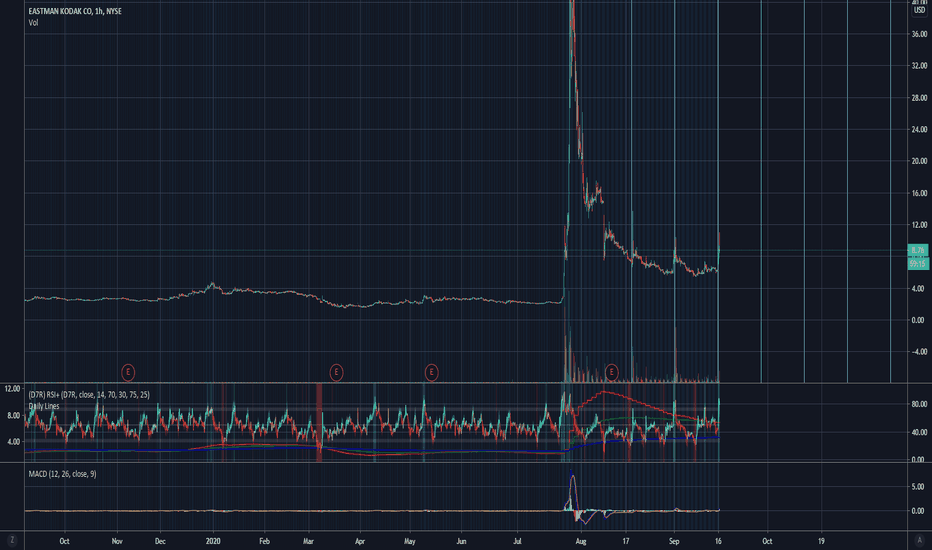
Task: Click the Z timezone icon at bottom left
Action: [x=12, y=540]
